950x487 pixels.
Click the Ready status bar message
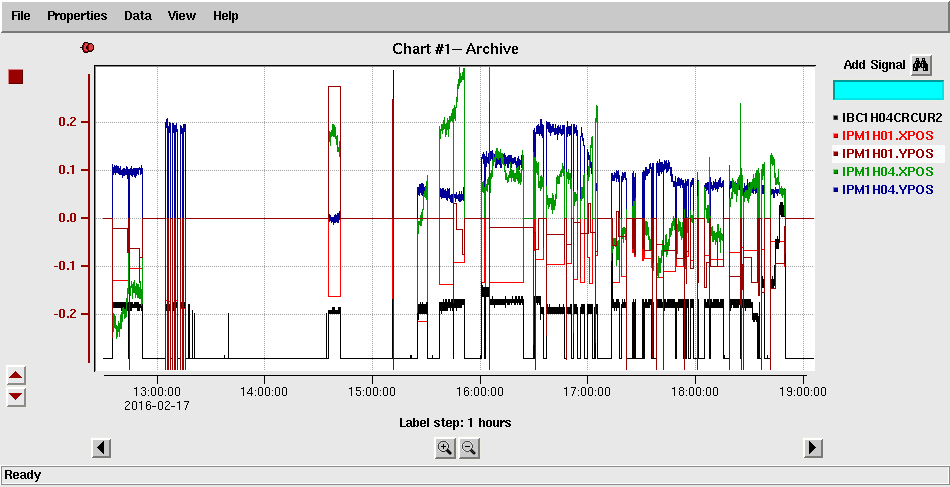pyautogui.click(x=22, y=475)
